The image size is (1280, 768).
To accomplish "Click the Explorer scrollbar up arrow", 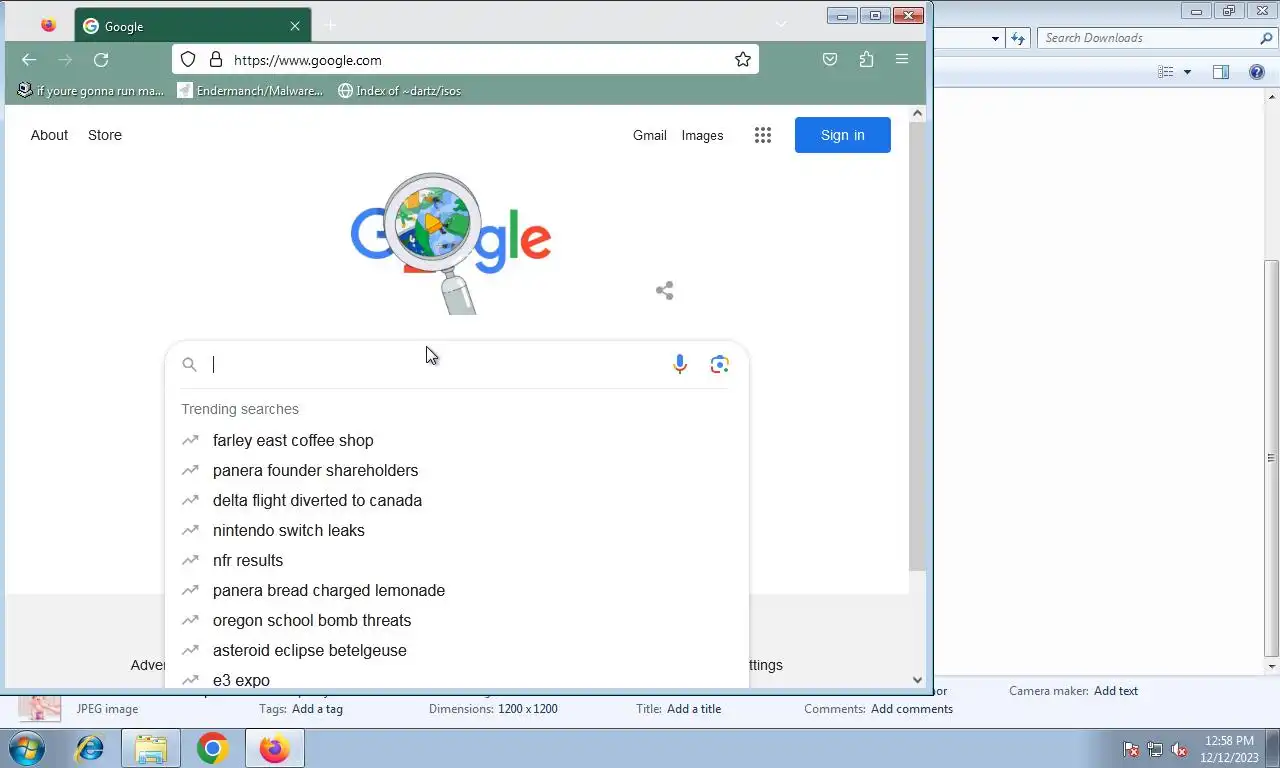I will (1272, 97).
